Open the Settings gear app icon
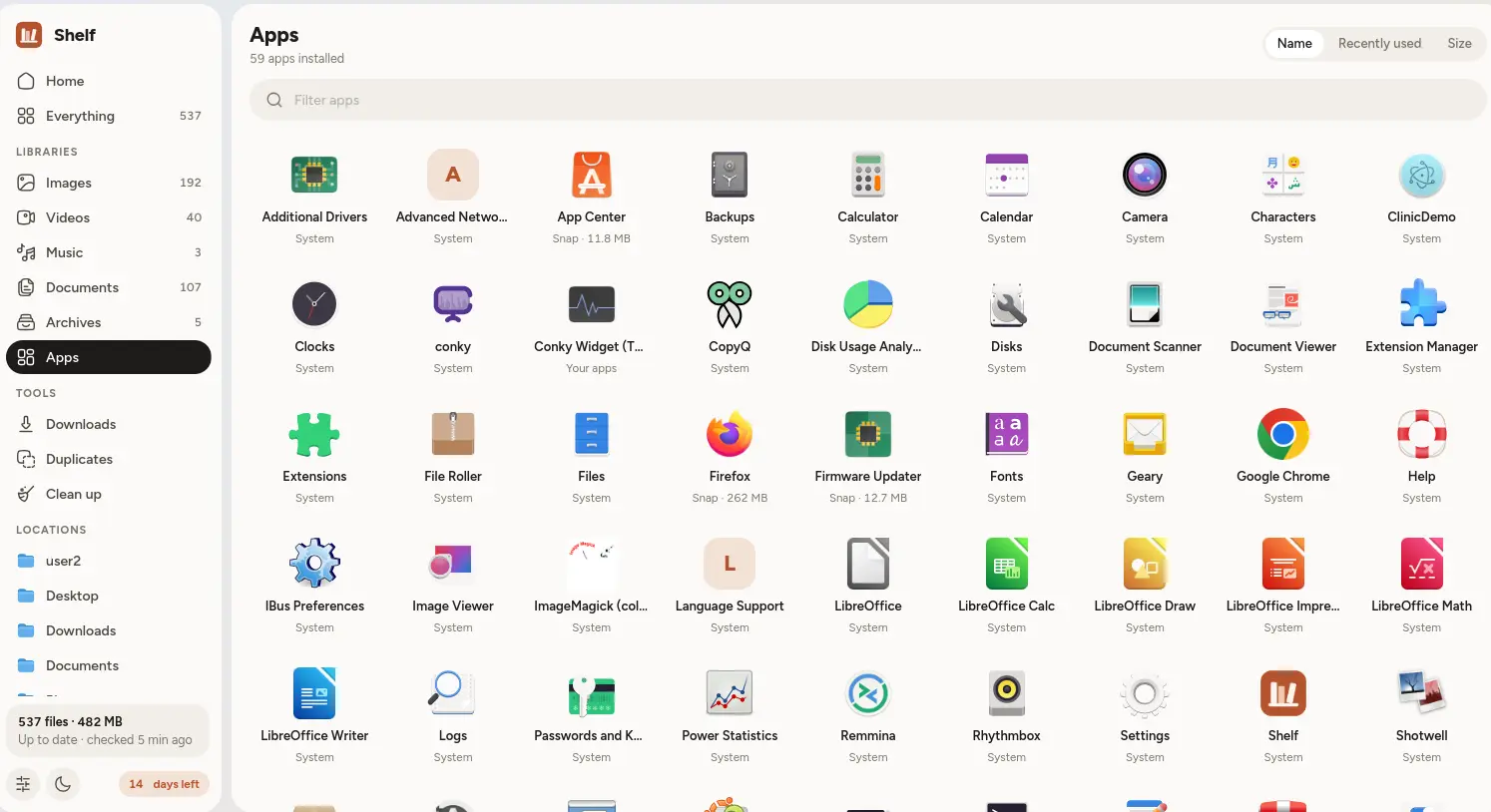This screenshot has height=812, width=1491. (1145, 693)
